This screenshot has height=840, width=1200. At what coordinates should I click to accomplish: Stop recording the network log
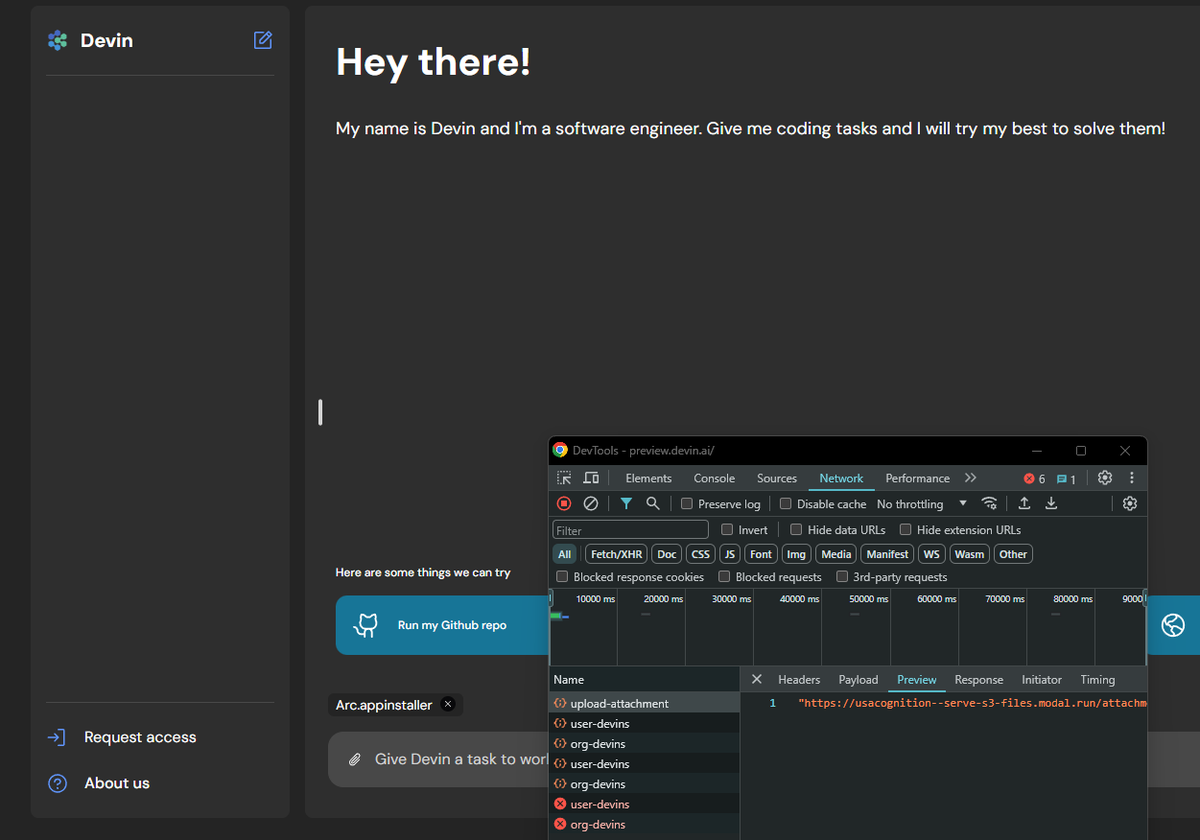(x=564, y=504)
